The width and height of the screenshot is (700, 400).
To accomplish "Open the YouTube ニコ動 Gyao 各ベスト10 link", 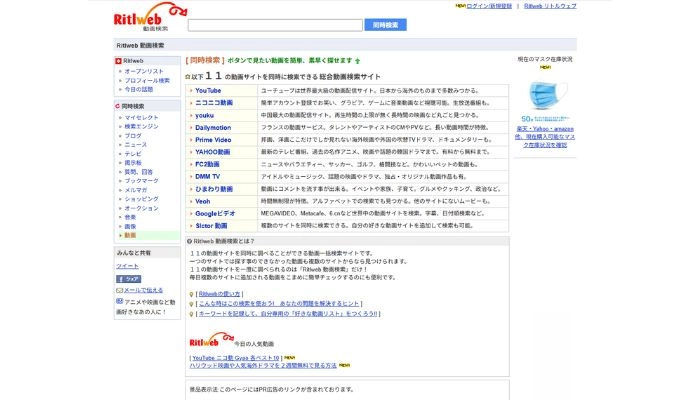I will pyautogui.click(x=234, y=357).
